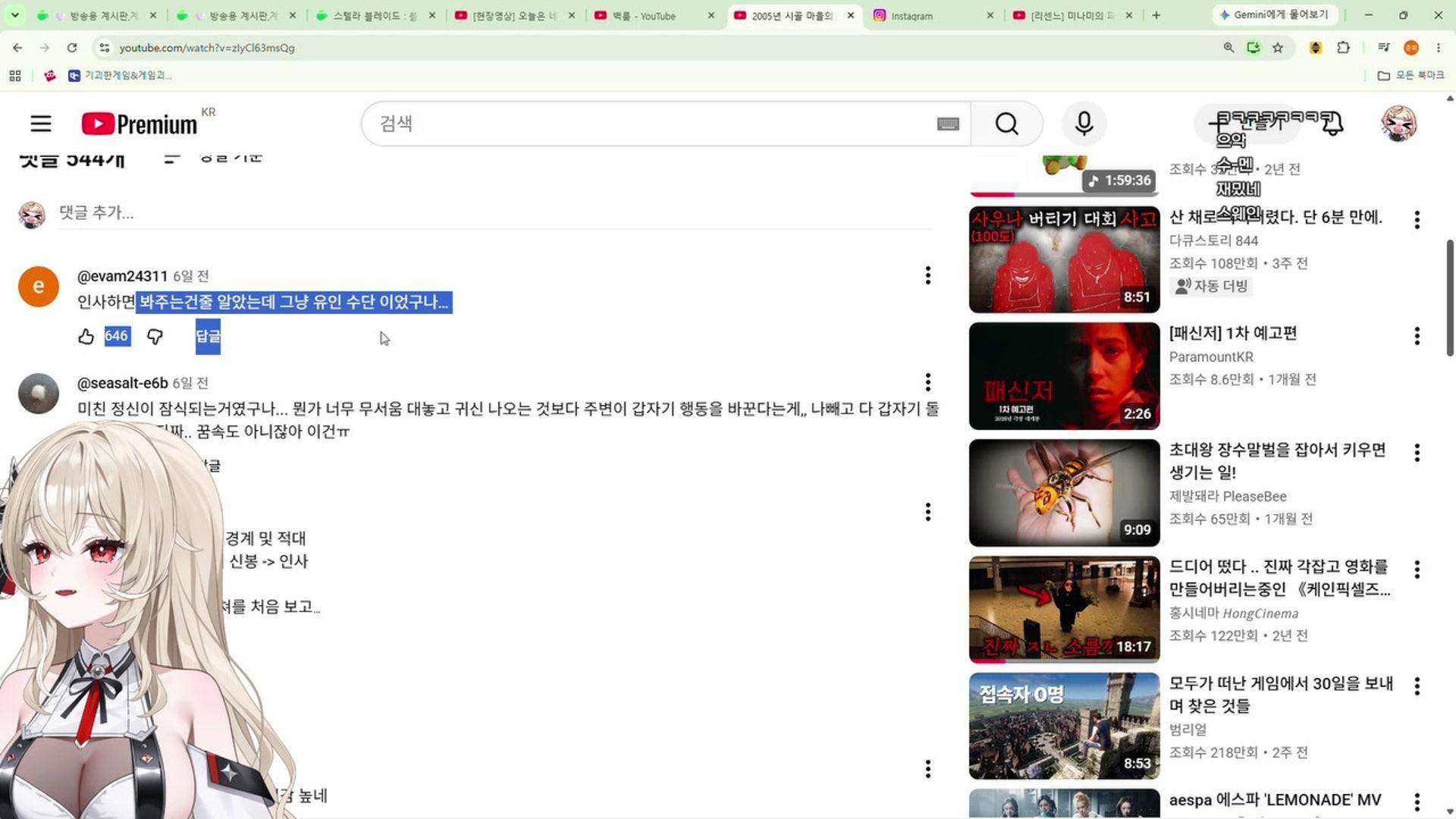Screen dimensions: 1456x819
Task: Open 케인픽셀즈 video thumbnail with 18:17
Action: 1064,609
